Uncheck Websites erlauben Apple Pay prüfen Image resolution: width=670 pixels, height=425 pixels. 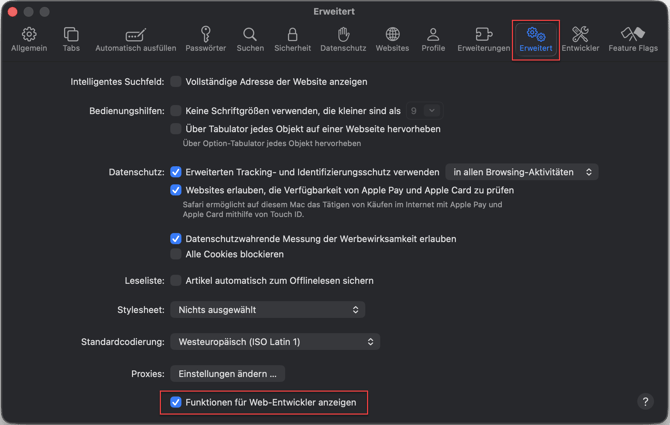point(176,190)
